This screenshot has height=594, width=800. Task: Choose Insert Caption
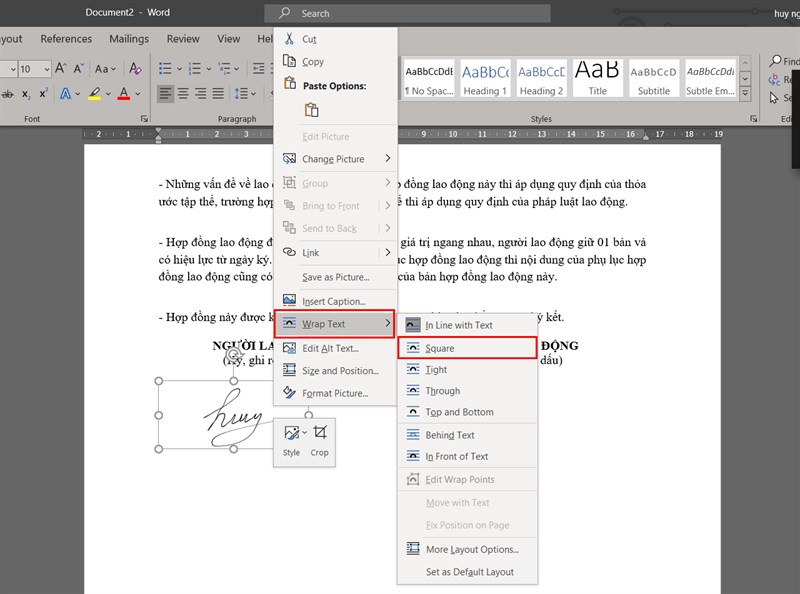(335, 301)
